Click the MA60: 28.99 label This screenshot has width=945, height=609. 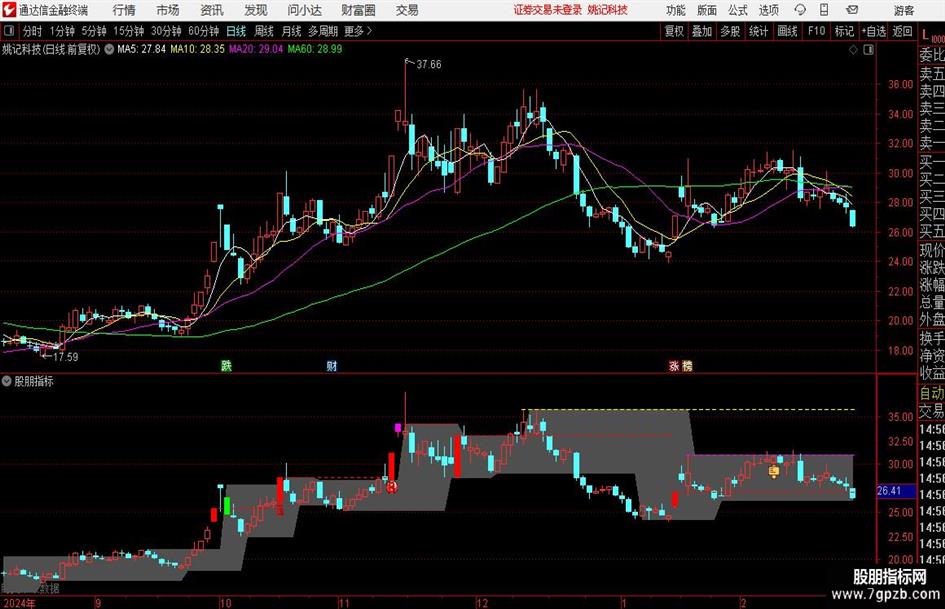(315, 49)
